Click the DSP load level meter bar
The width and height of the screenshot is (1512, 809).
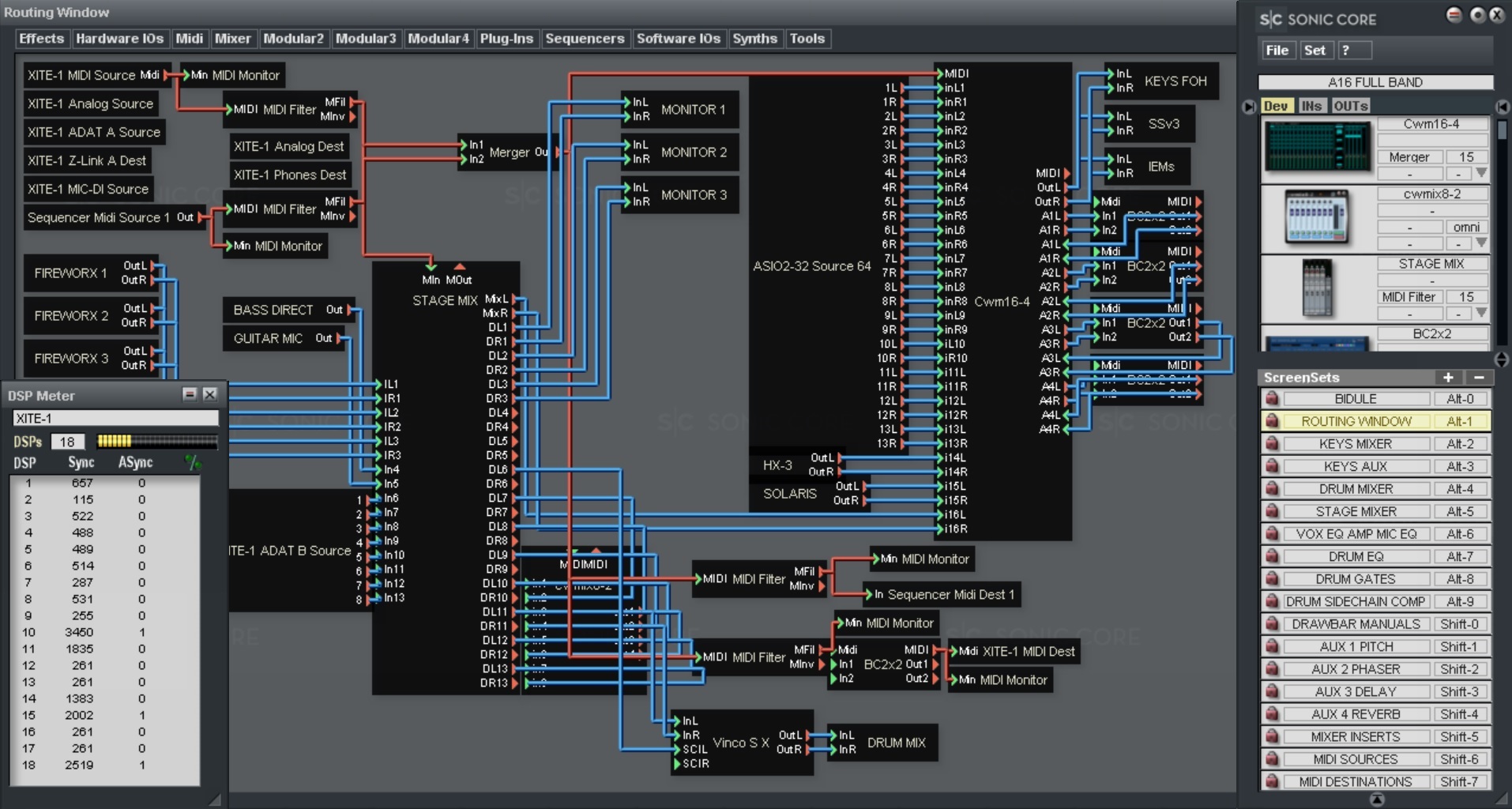click(x=156, y=442)
